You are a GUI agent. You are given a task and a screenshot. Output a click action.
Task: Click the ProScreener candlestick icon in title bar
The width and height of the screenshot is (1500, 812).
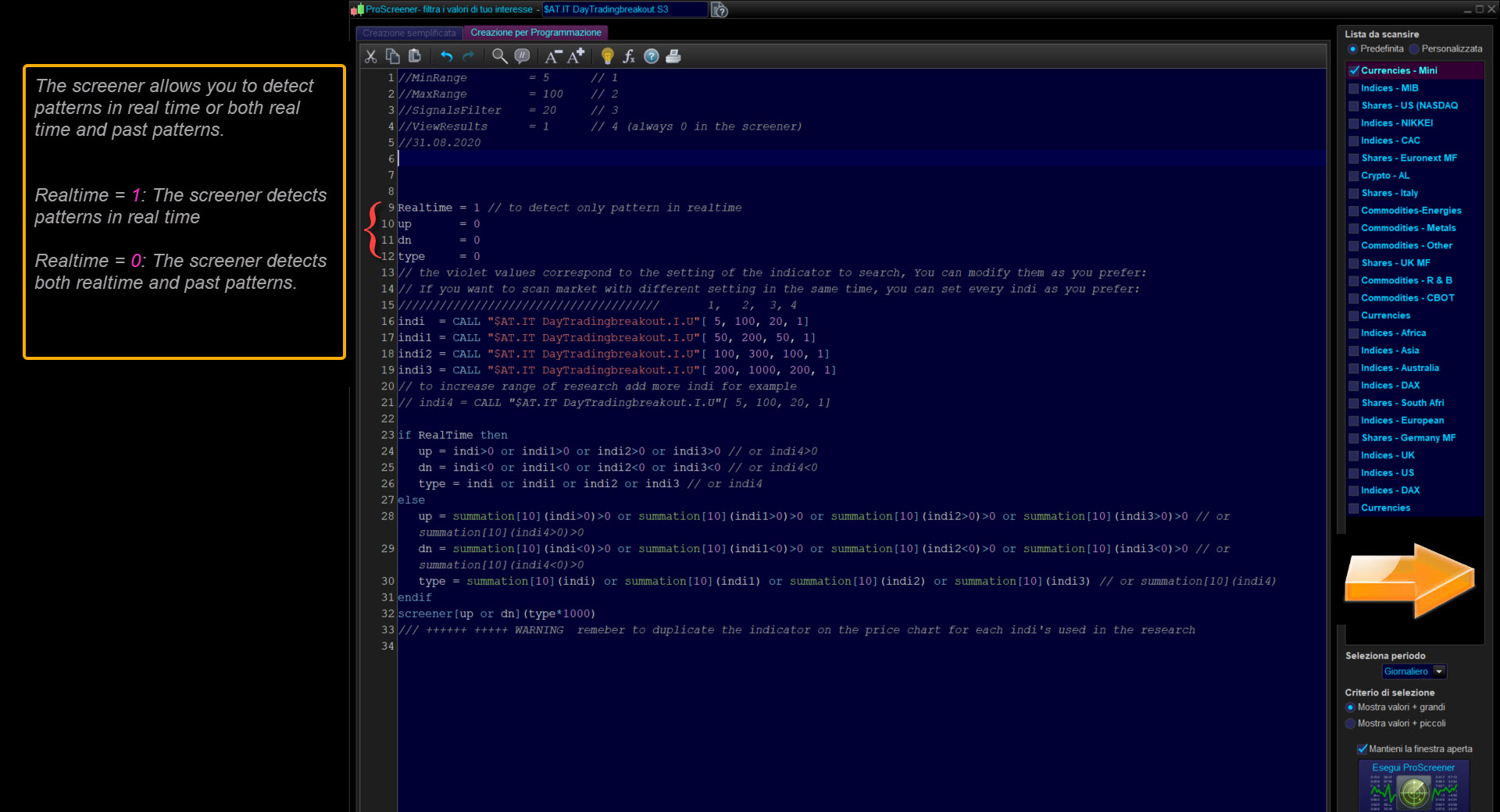357,9
